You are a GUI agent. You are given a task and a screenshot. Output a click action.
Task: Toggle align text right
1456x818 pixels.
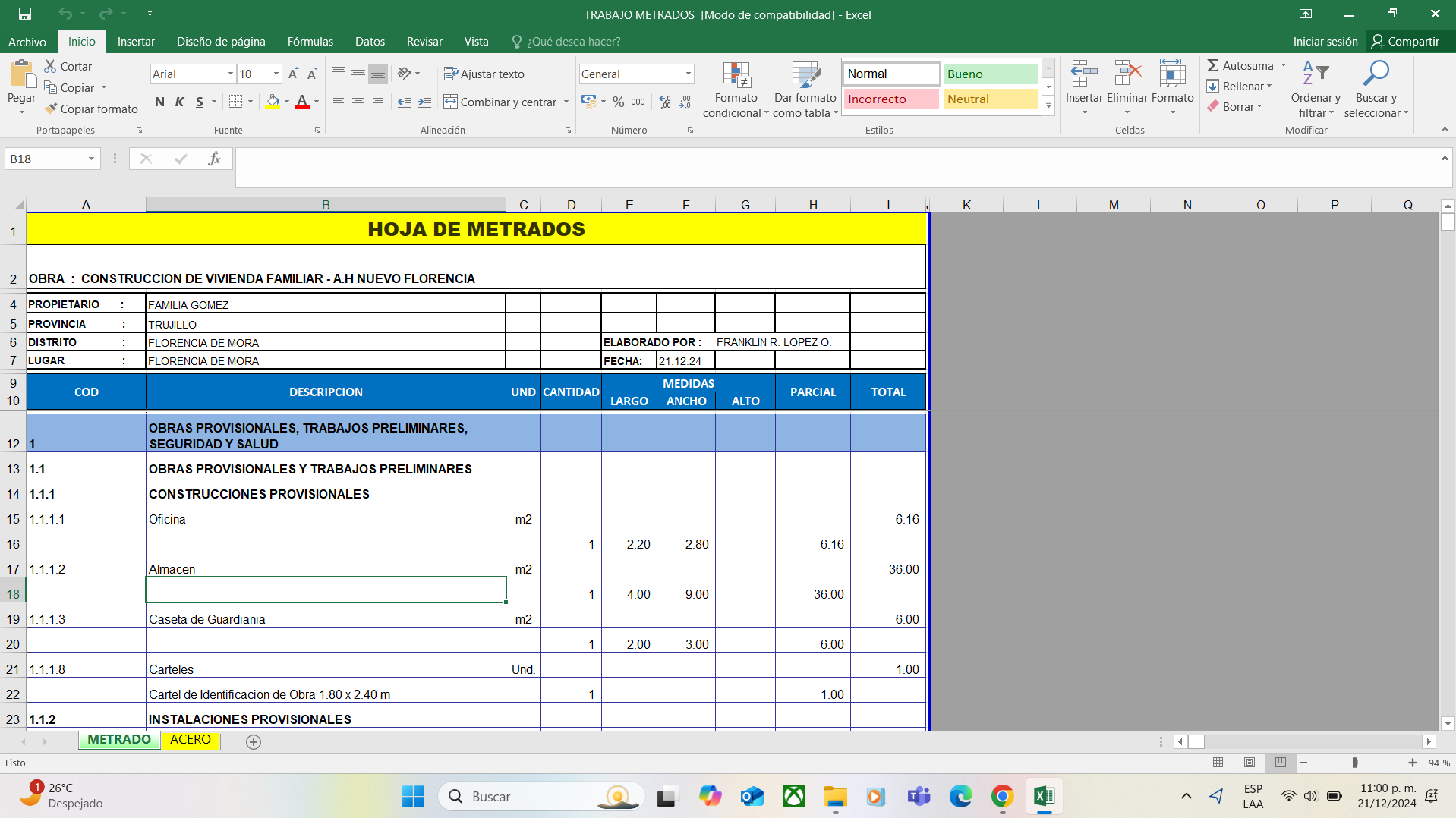[378, 102]
